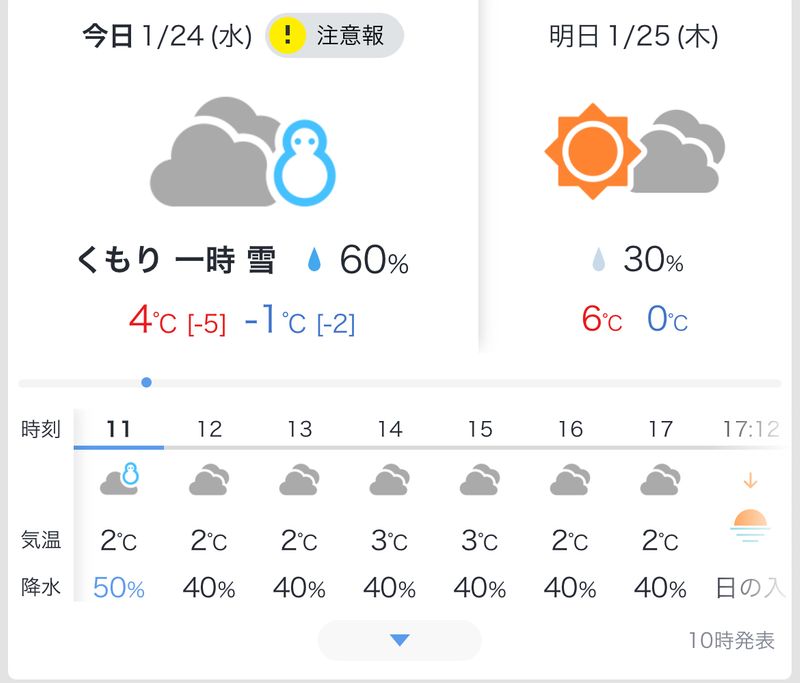Click the 17 o'clock cloudy icon
The width and height of the screenshot is (800, 683).
pos(660,481)
